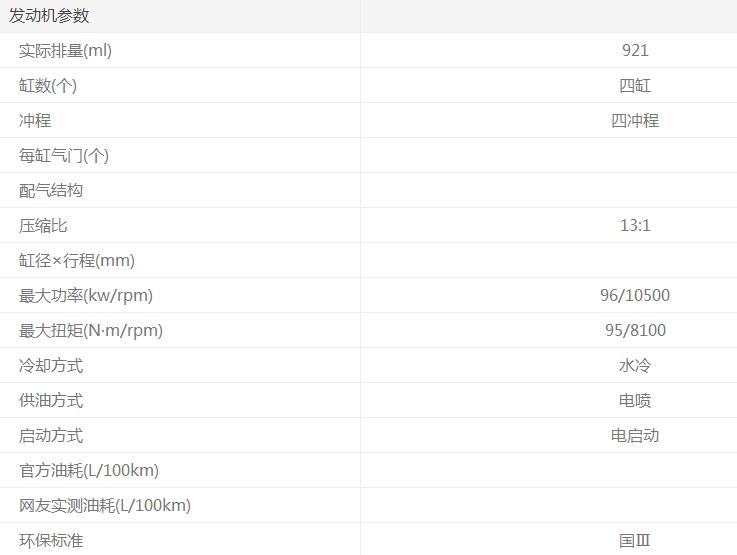Select the 缸径×行程(mm) row label
737x555 pixels.
tap(77, 260)
